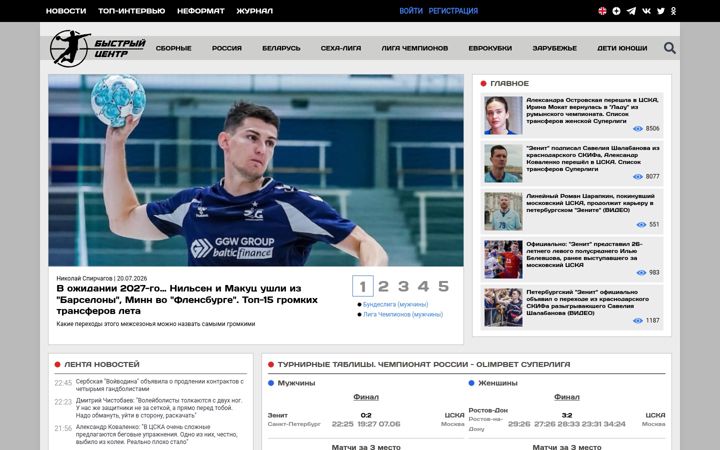Go home via Быстрый центр logo

(x=97, y=48)
